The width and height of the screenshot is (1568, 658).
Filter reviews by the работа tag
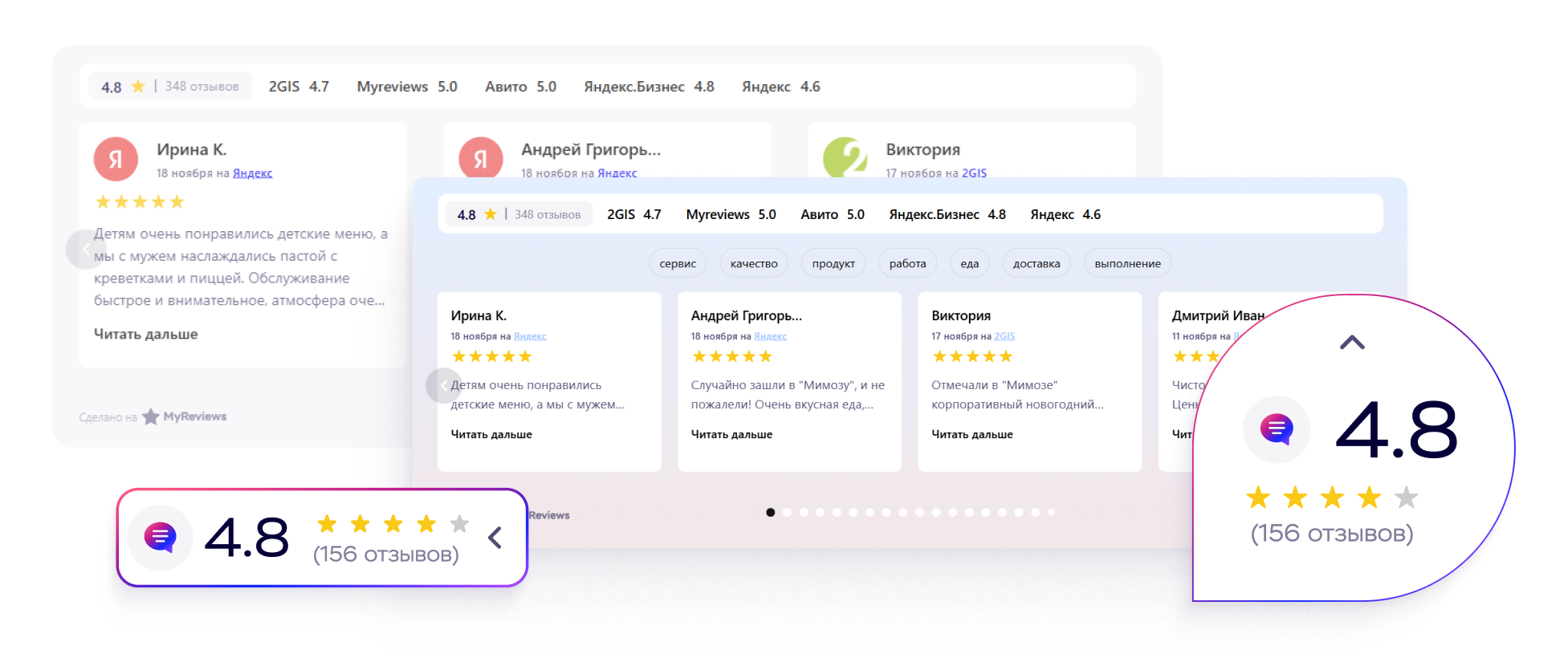click(907, 263)
